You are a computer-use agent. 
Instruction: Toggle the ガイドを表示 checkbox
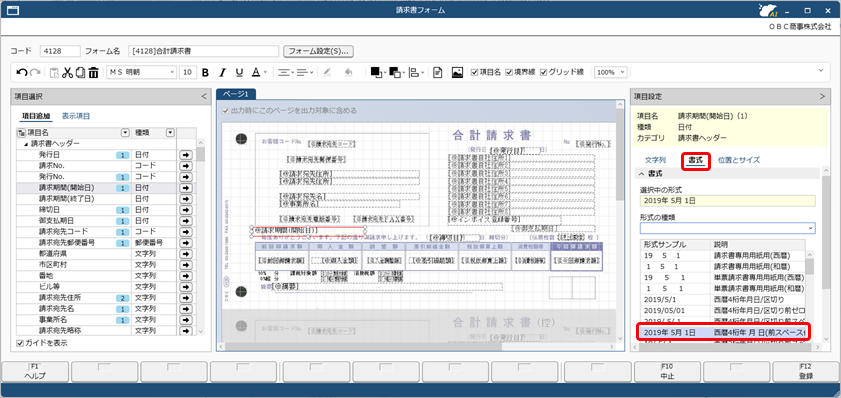coord(20,343)
